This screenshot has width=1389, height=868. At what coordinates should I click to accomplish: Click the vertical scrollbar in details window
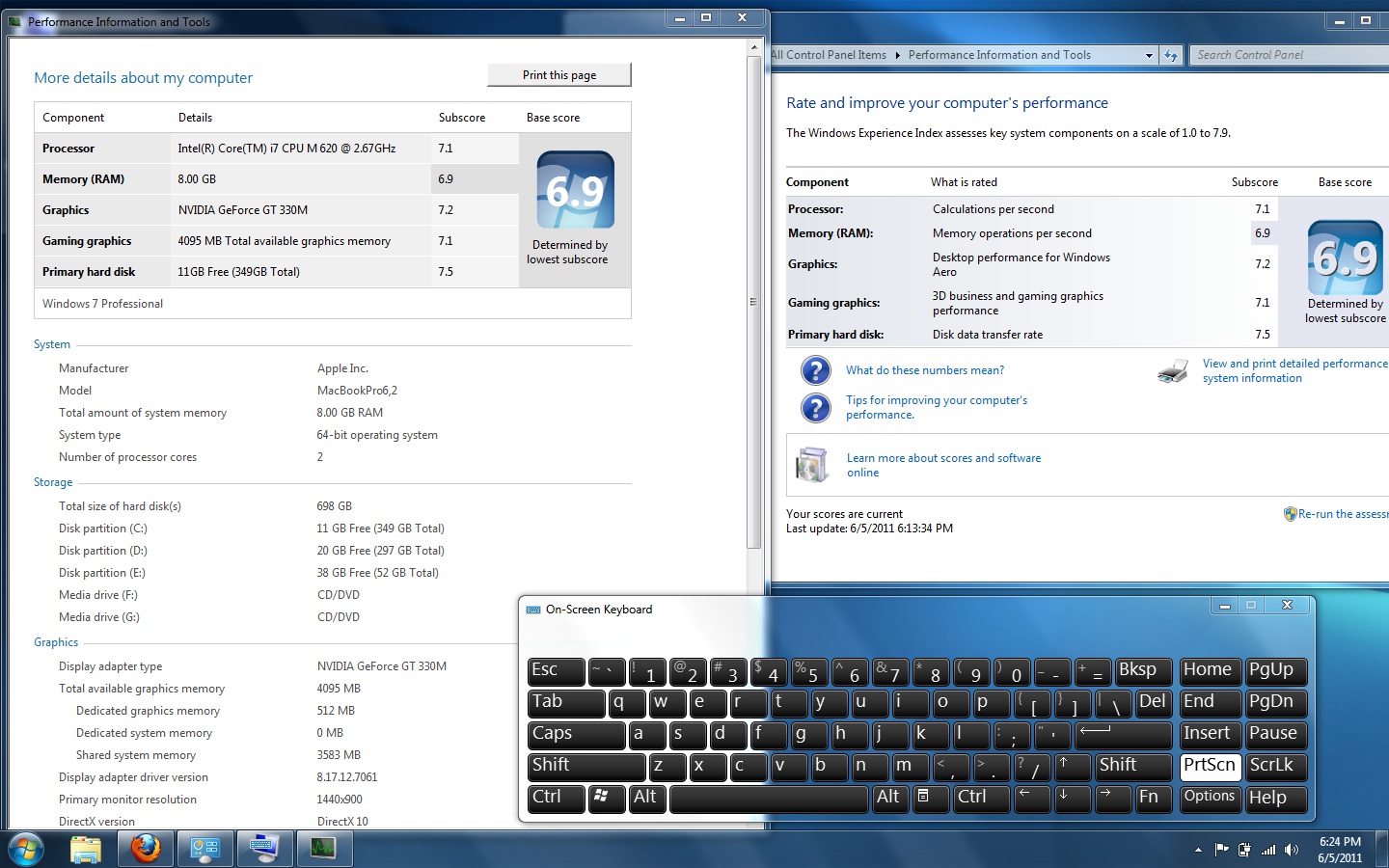click(754, 303)
